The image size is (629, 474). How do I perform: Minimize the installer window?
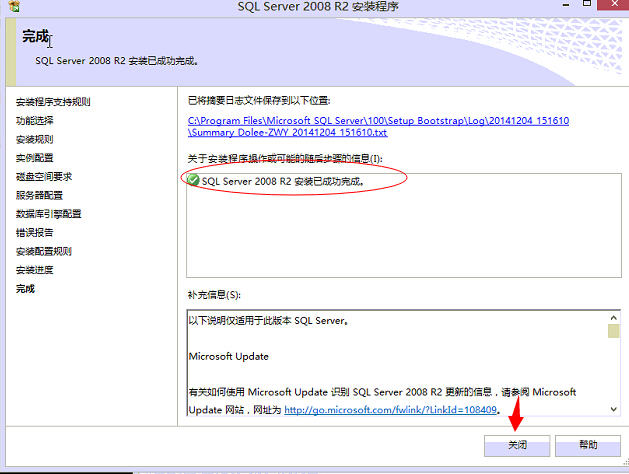pyautogui.click(x=566, y=5)
